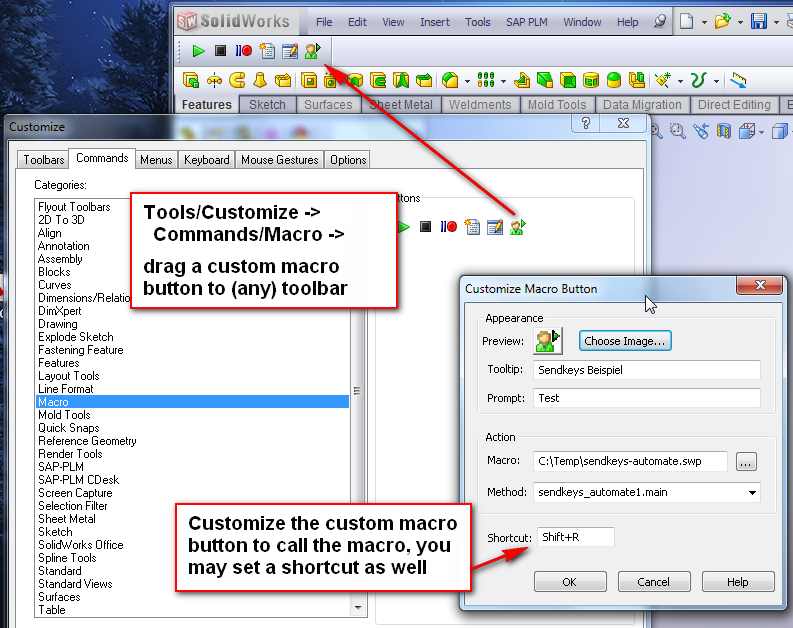The width and height of the screenshot is (793, 628).
Task: Click the Curves toolbar icon
Action: [x=699, y=80]
